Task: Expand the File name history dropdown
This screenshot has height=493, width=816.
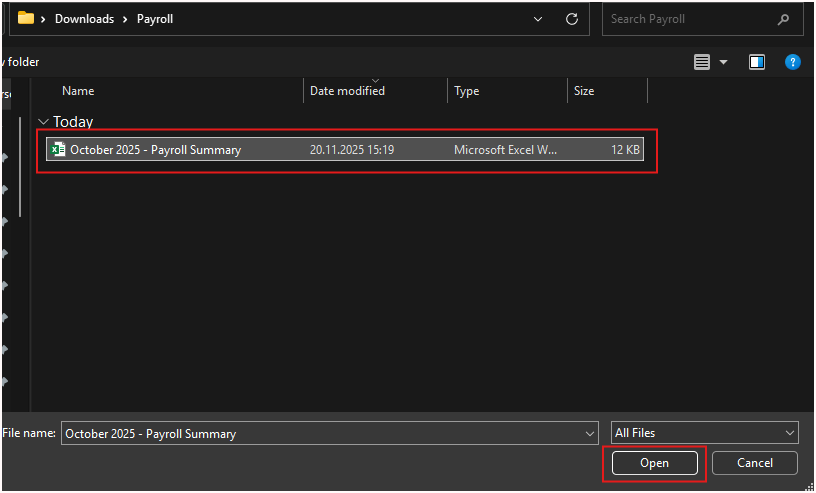Action: tap(589, 434)
